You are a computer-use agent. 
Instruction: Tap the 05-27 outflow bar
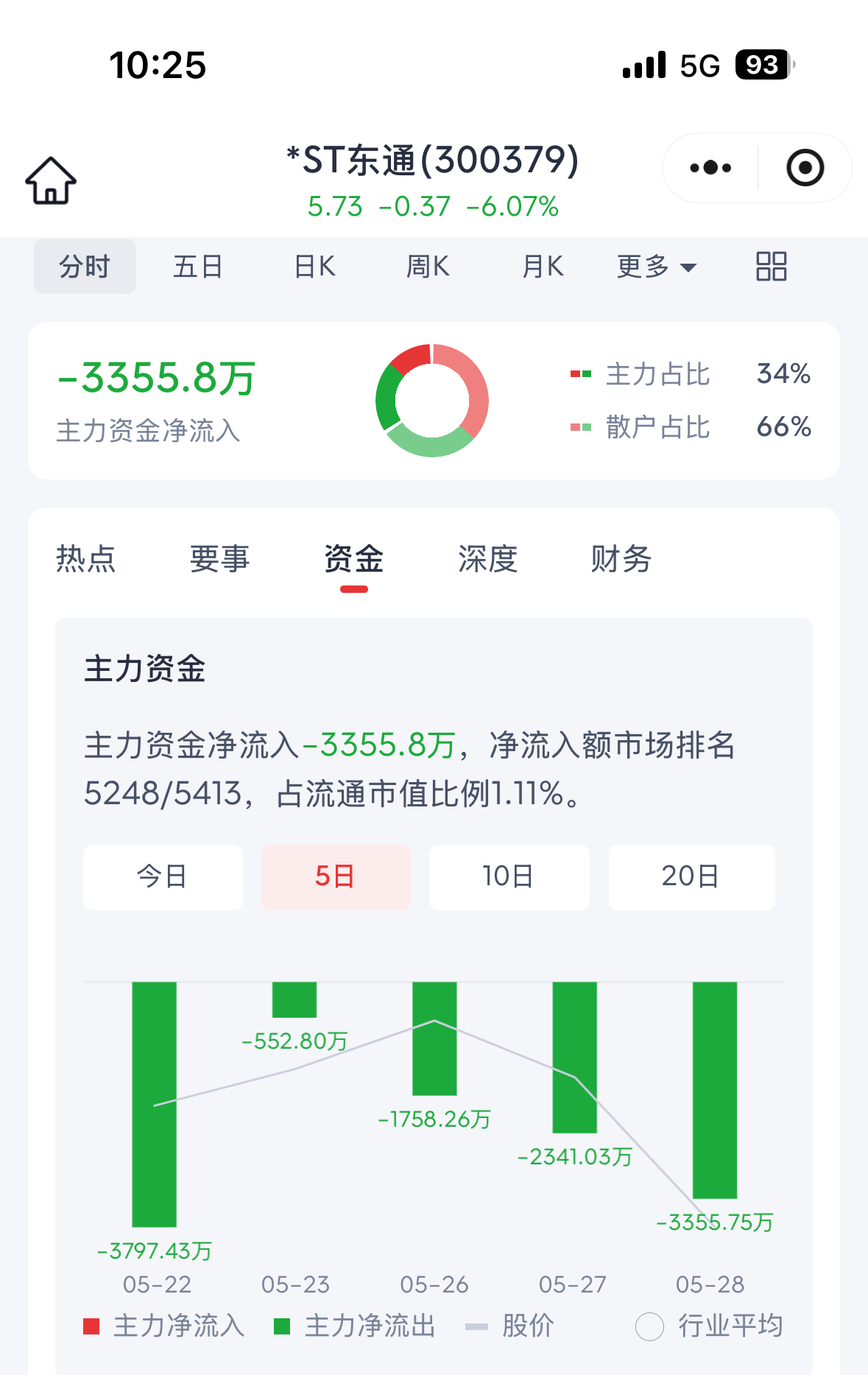(x=574, y=1057)
